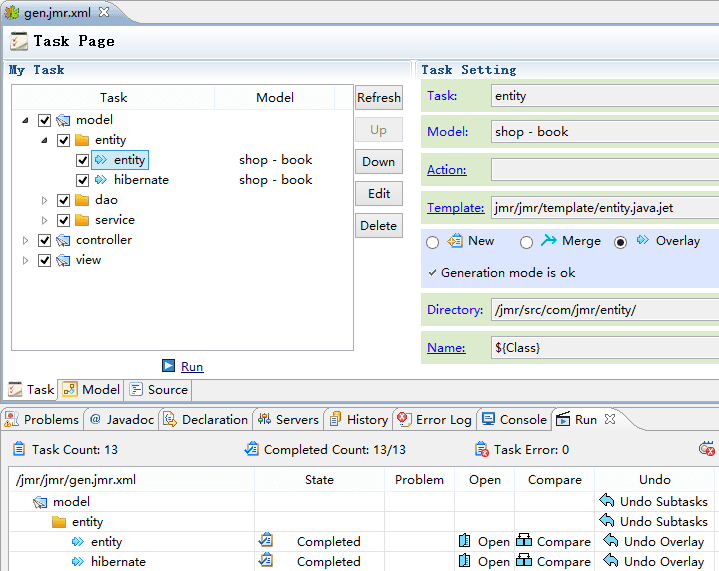The image size is (719, 571).
Task: Click the Down button
Action: (379, 161)
